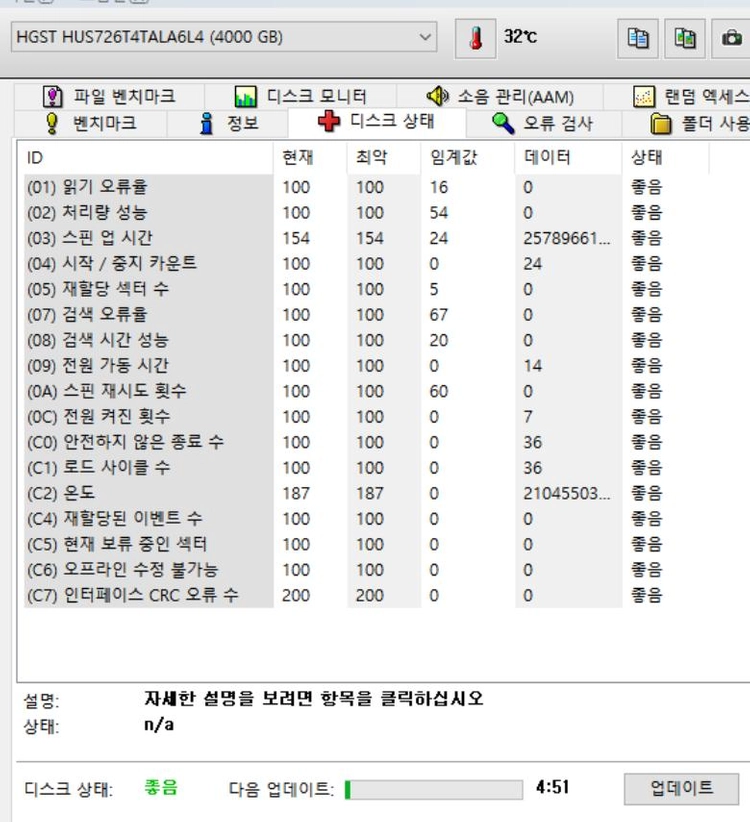The width and height of the screenshot is (750, 822).
Task: Click the yellow lightbulb benchmark icon
Action: pos(52,123)
